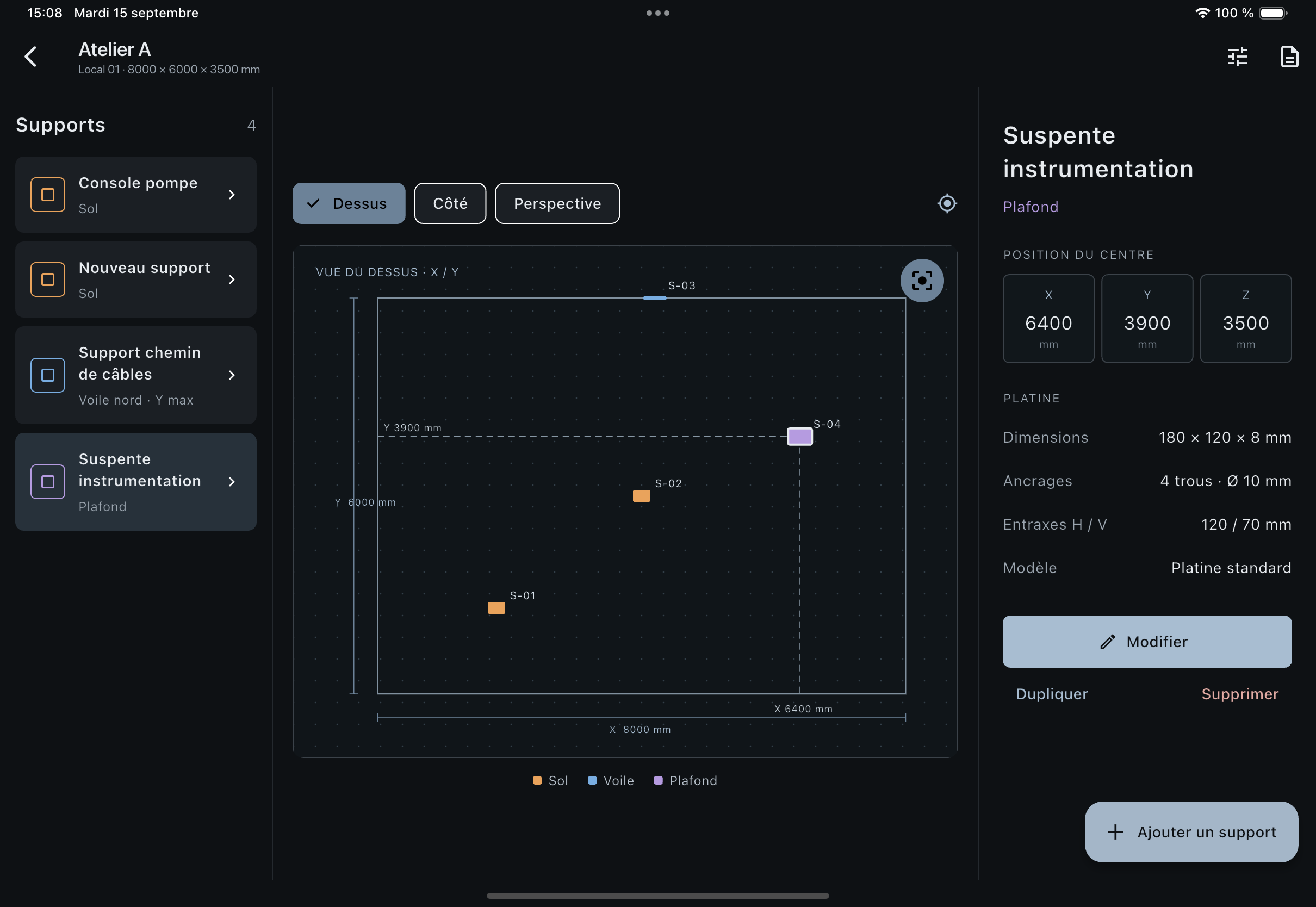This screenshot has width=1316, height=907.
Task: Select the S-02 orange marker on plan
Action: 642,496
